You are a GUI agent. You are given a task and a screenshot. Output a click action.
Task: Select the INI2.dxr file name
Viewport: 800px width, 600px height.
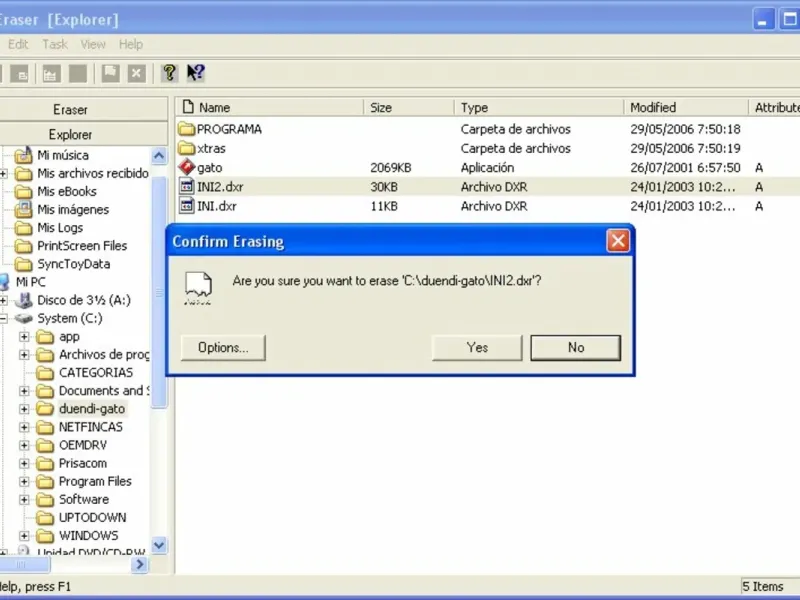click(220, 187)
